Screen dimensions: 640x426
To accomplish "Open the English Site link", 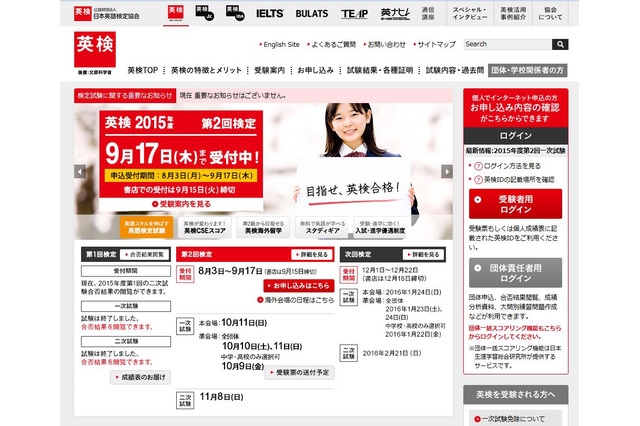I will (x=281, y=44).
